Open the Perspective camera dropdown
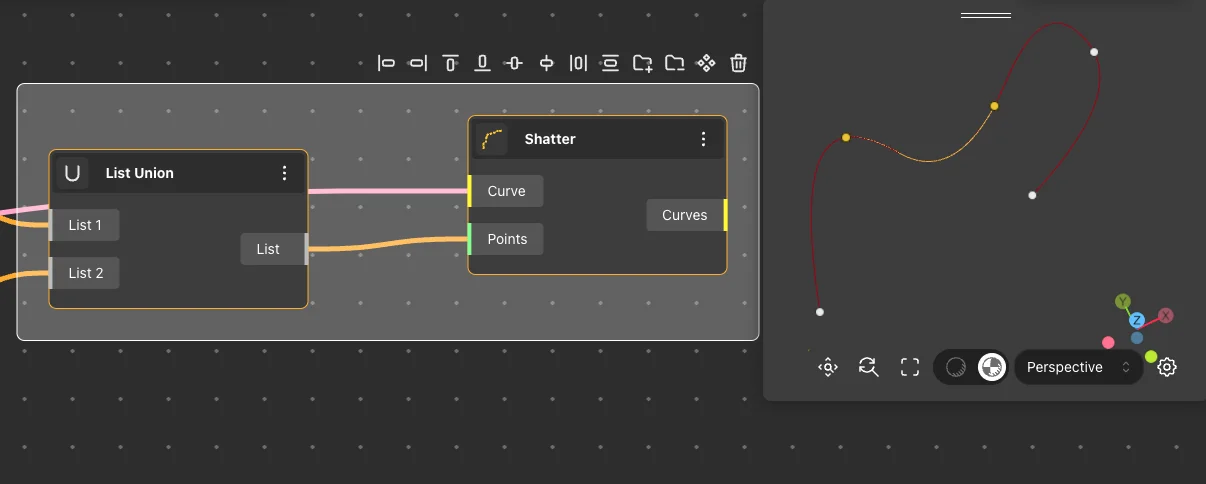 point(1078,367)
